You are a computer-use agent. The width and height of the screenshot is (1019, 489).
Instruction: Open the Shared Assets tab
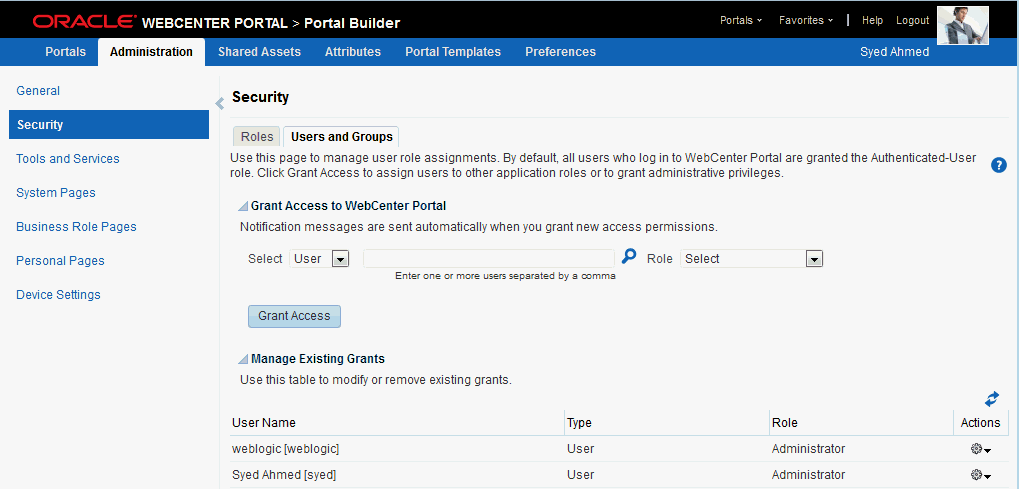point(259,52)
